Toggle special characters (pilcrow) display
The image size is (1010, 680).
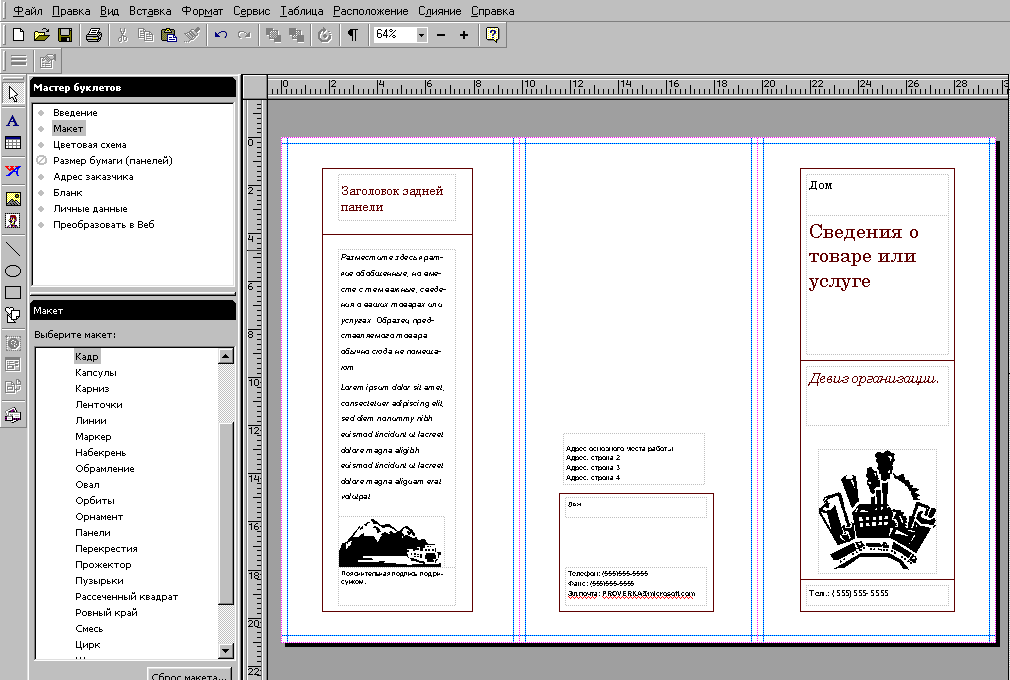pos(352,35)
